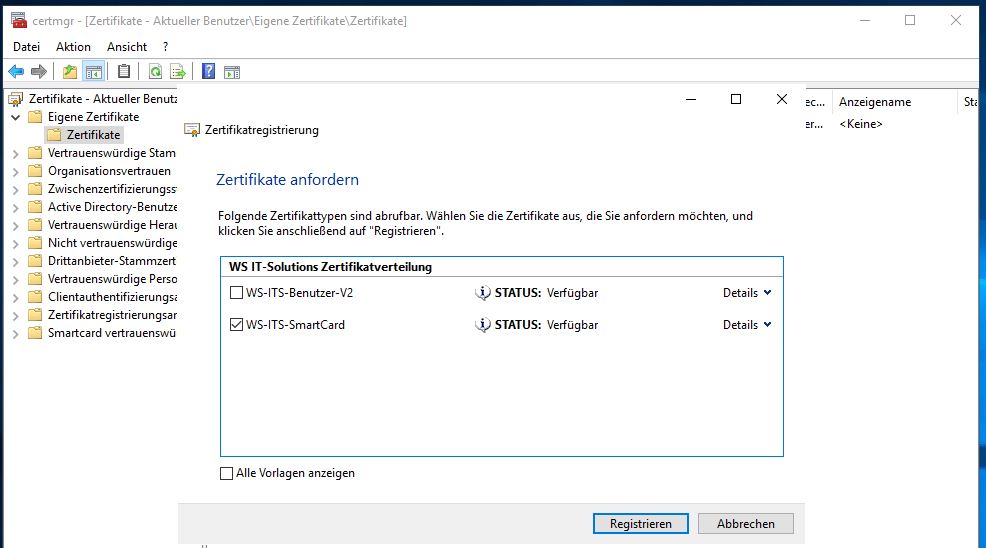Select Vertrauenswürdige Perso tree item
This screenshot has height=548, width=986.
pyautogui.click(x=113, y=279)
